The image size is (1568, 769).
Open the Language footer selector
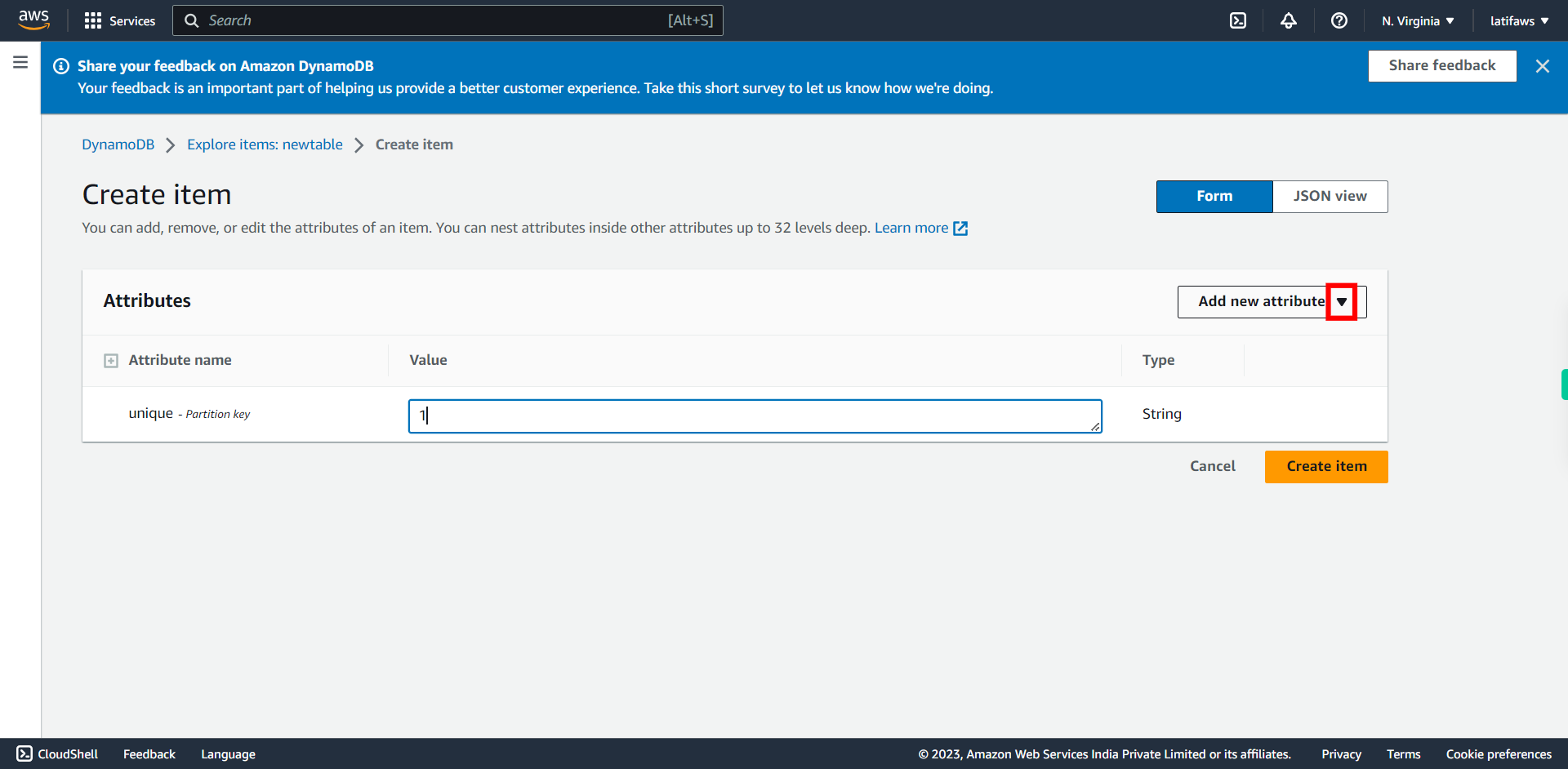tap(228, 754)
